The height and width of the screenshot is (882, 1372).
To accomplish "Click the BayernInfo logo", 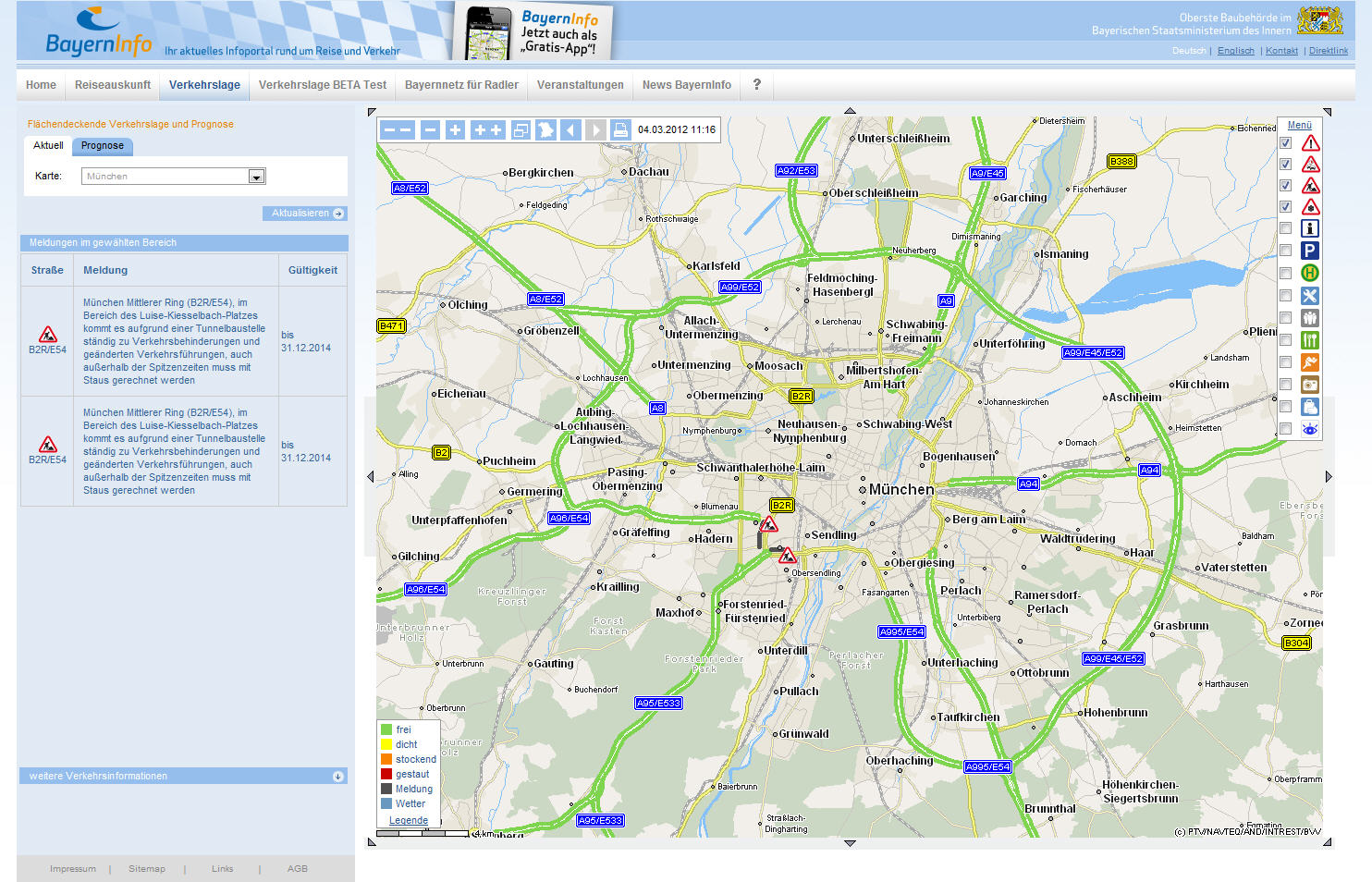I will (99, 33).
